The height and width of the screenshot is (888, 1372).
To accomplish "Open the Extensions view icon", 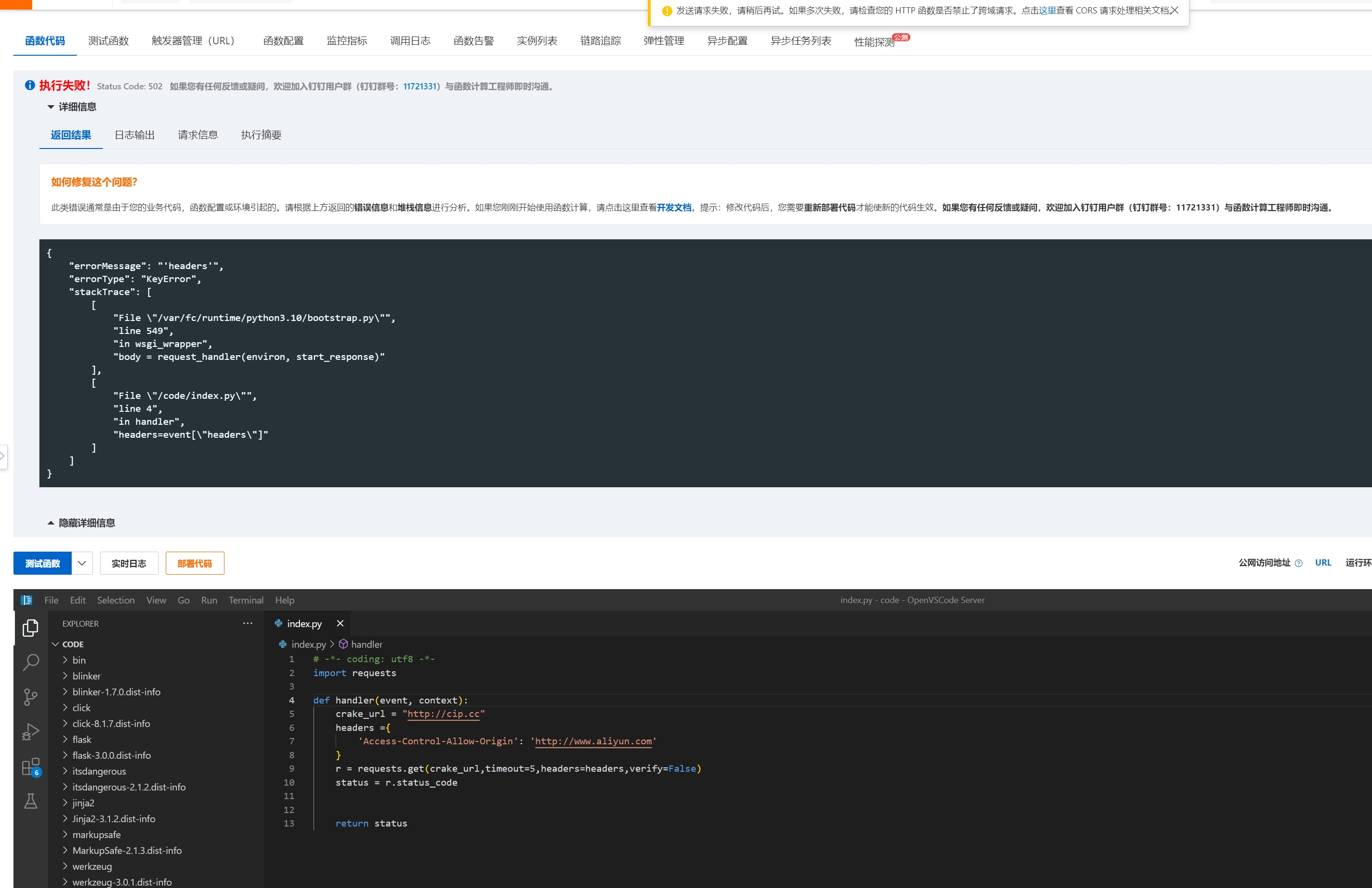I will click(31, 767).
